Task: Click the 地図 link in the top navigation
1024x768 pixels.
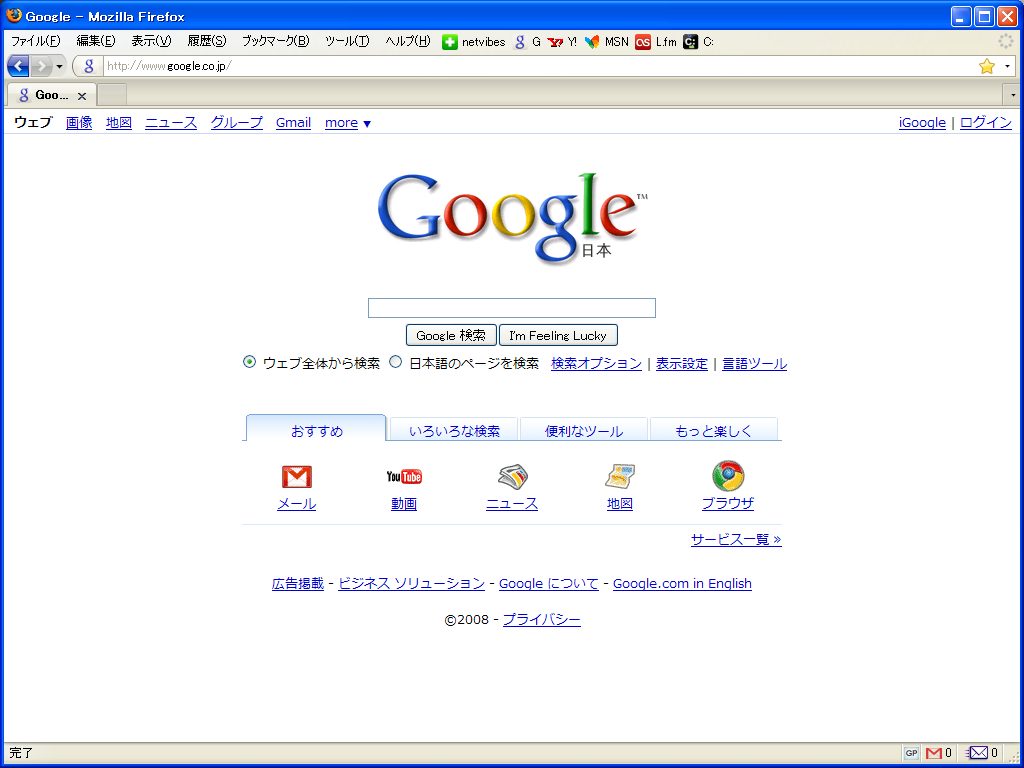Action: point(119,123)
